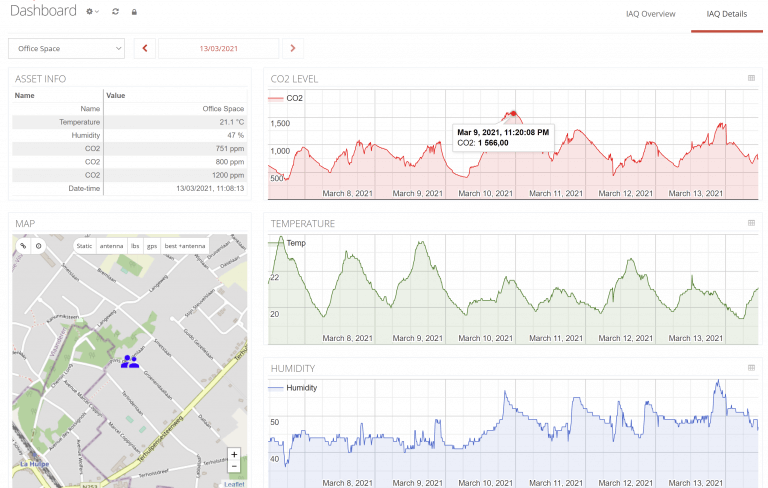The height and width of the screenshot is (488, 768).
Task: Switch to the IAQ Details tab
Action: click(x=726, y=14)
